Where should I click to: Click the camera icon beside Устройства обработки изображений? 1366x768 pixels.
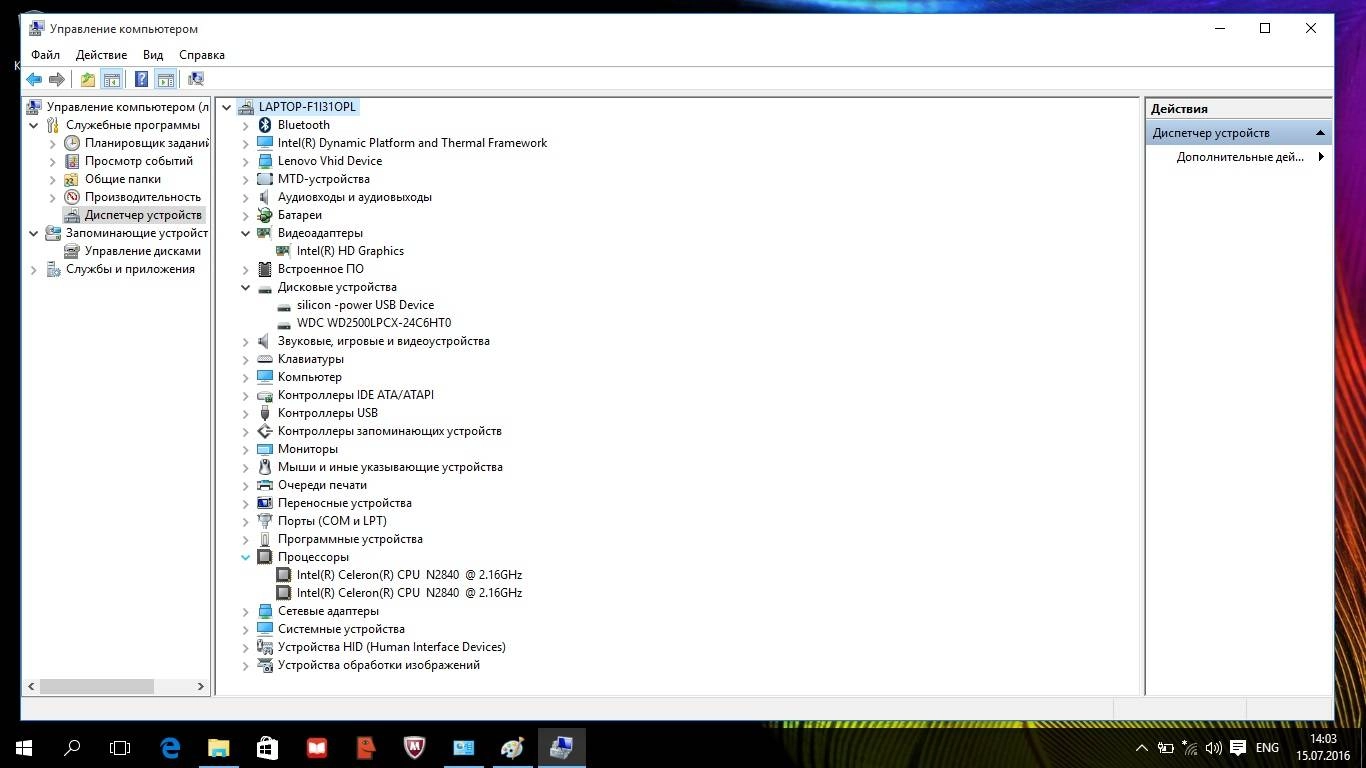265,665
